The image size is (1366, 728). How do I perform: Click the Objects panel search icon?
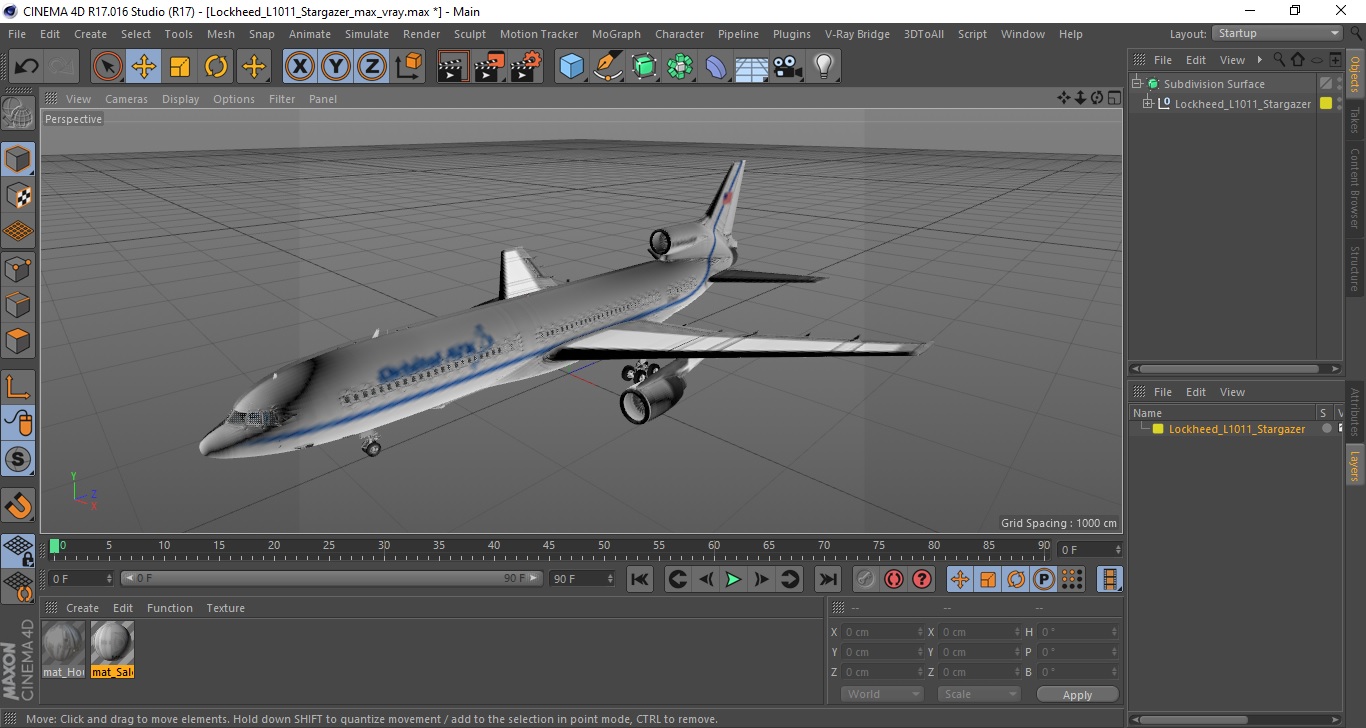tap(1279, 60)
